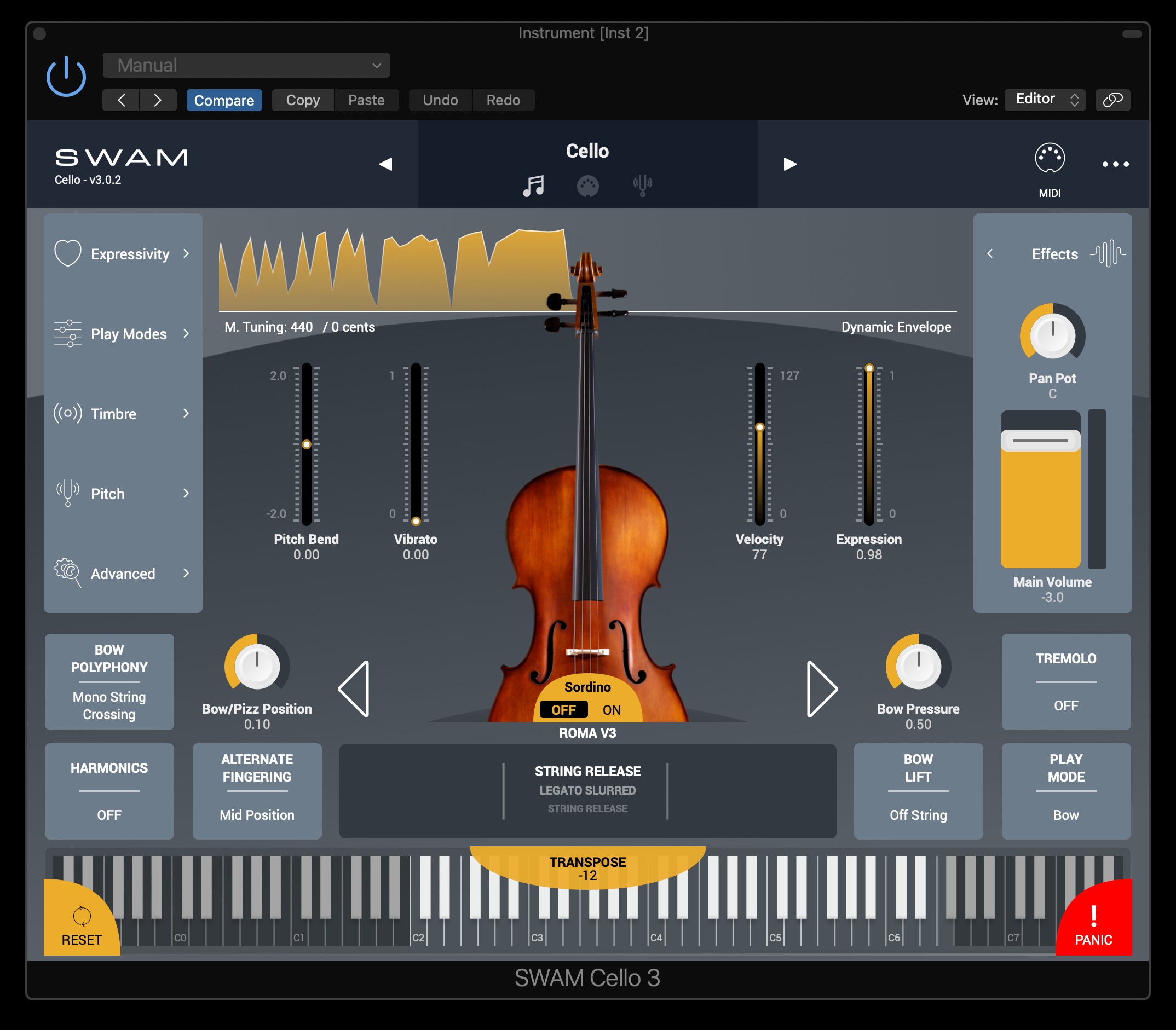This screenshot has height=1030, width=1176.
Task: Click the tuning fork icon under Cello
Action: [642, 186]
